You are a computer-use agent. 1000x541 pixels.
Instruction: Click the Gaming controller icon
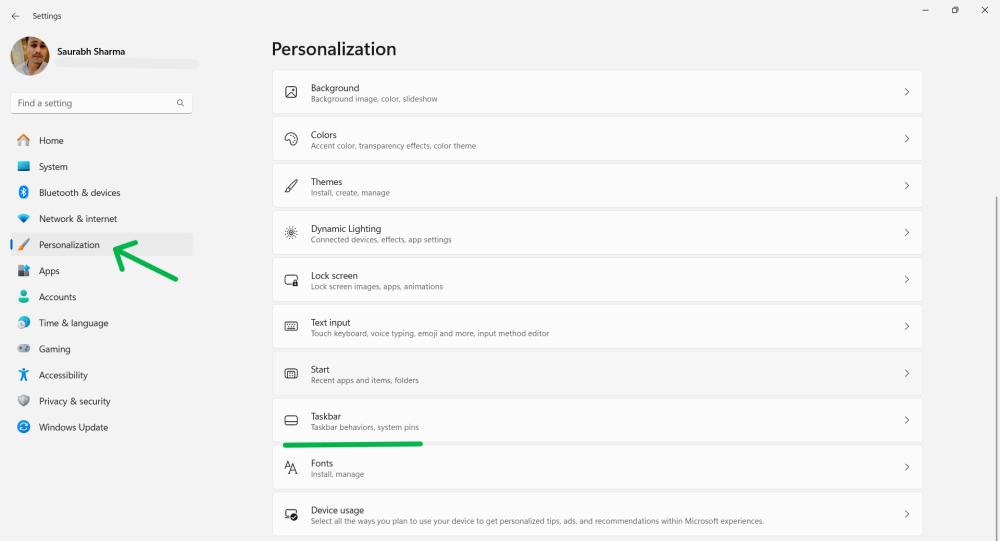[x=24, y=349]
